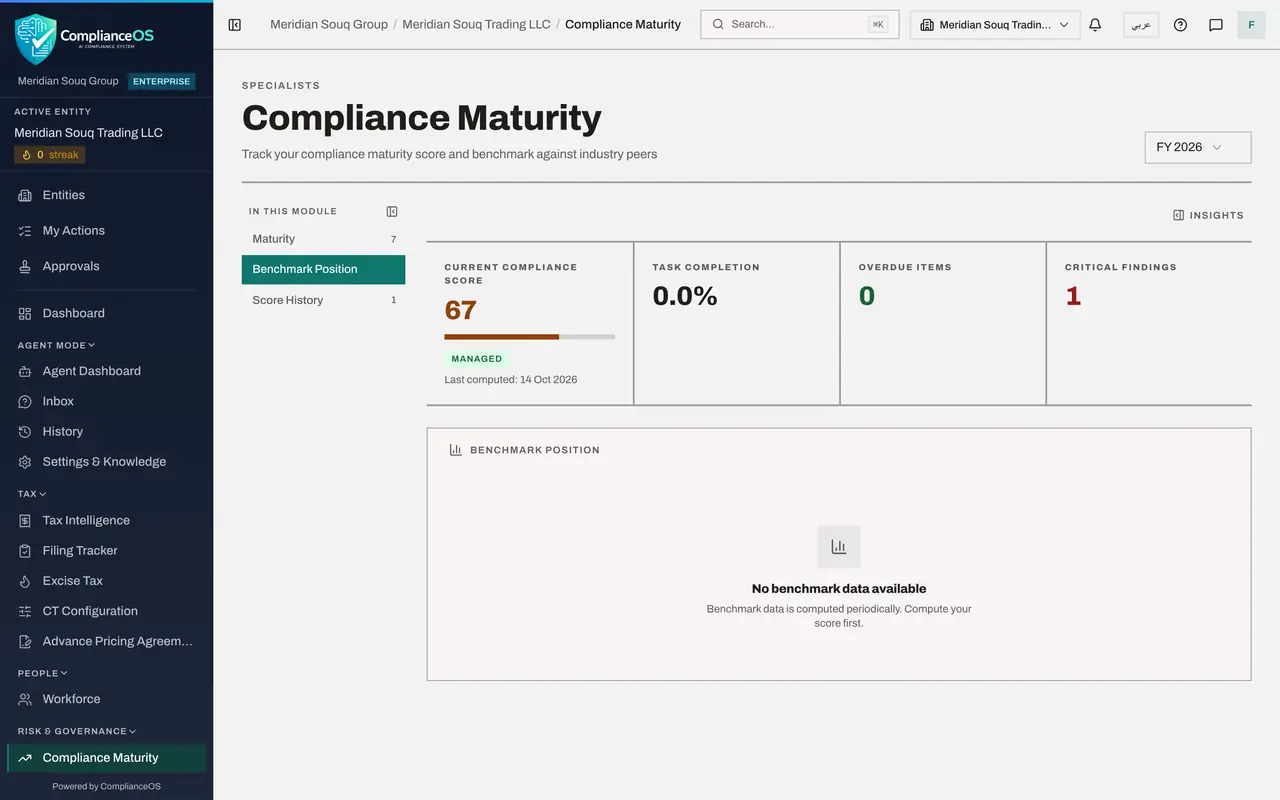Open Tax Intelligence in the sidebar
Screen dimensions: 1280x800
click(x=106, y=521)
